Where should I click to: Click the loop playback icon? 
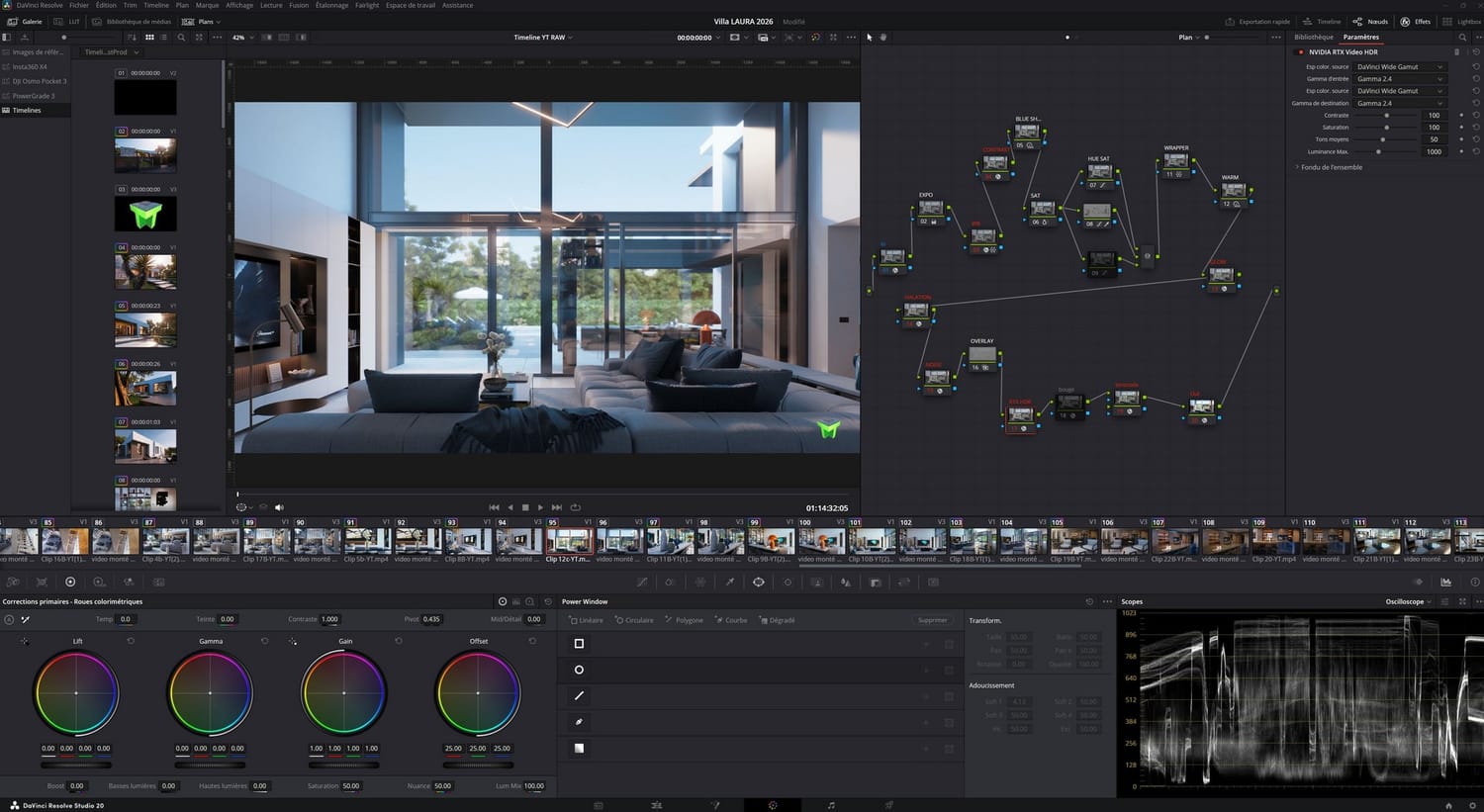(x=575, y=507)
